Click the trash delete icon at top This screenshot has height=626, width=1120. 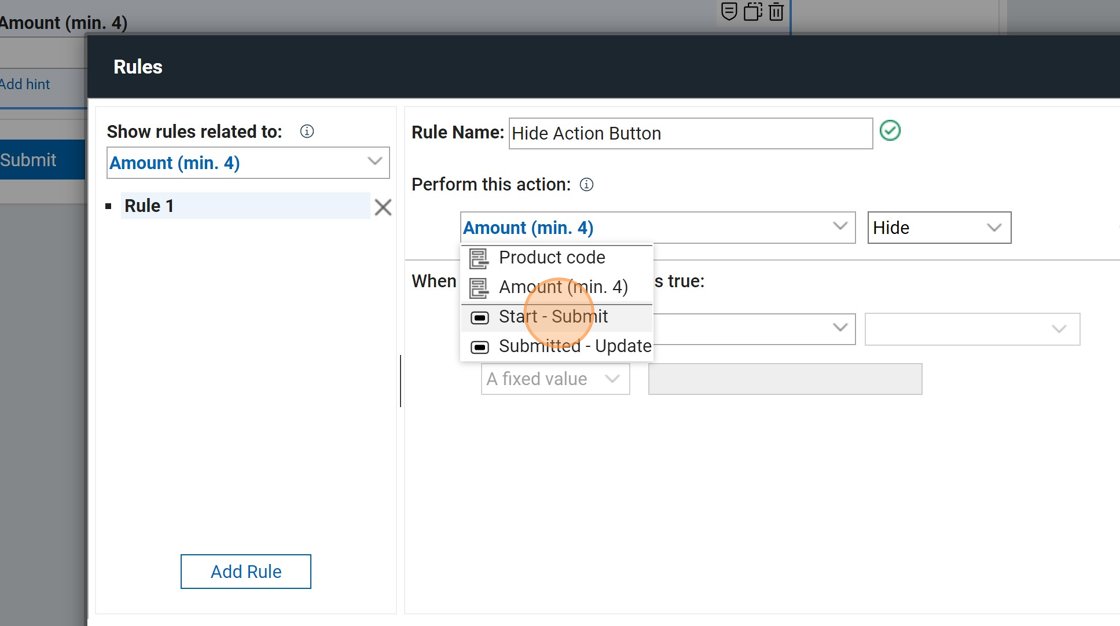tap(776, 12)
